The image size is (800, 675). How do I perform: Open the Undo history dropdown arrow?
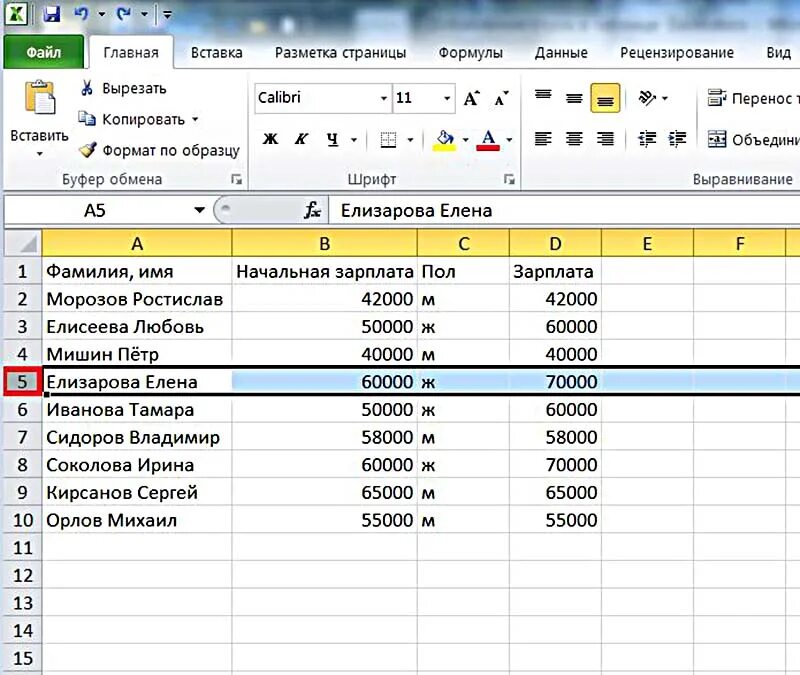tap(102, 14)
